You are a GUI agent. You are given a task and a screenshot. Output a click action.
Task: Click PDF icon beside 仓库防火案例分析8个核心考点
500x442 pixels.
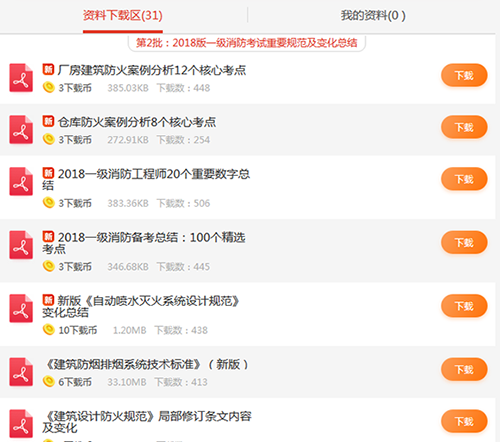(x=21, y=130)
